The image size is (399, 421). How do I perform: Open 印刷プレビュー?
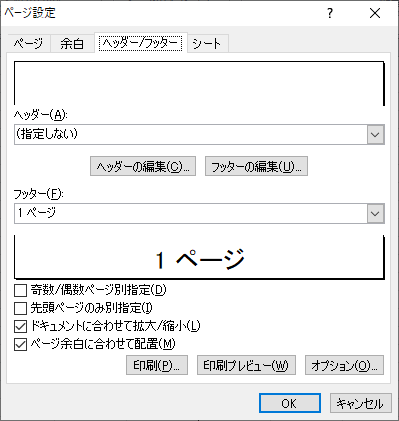click(x=246, y=365)
